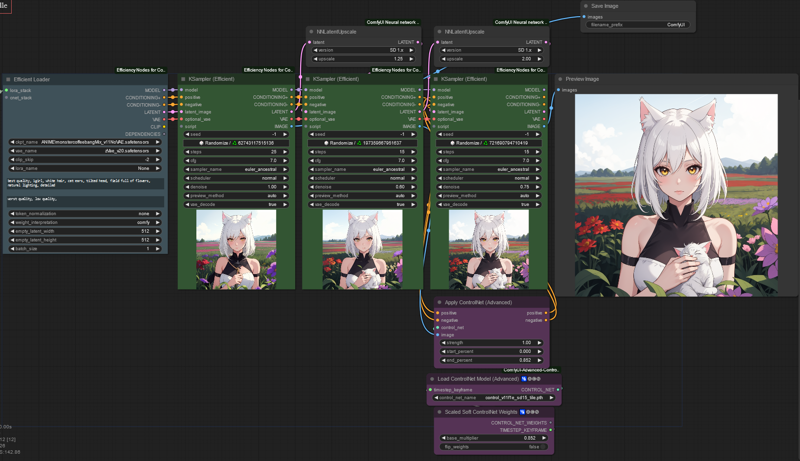Click the Randomize button with seed 197359667951637
Image resolution: width=800 pixels, height=461 pixels.
click(x=362, y=143)
